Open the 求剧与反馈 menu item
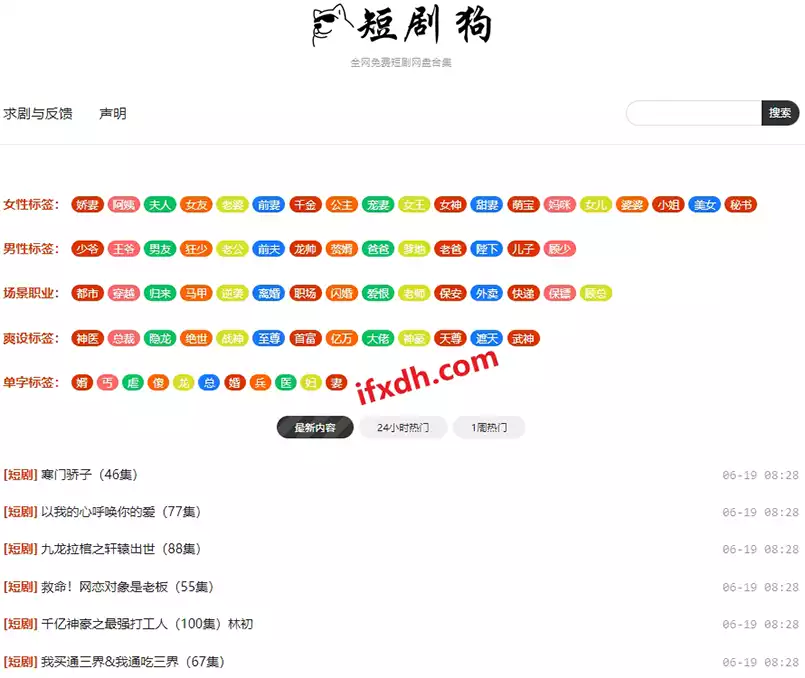Viewport: 805px width, 678px height. point(38,113)
